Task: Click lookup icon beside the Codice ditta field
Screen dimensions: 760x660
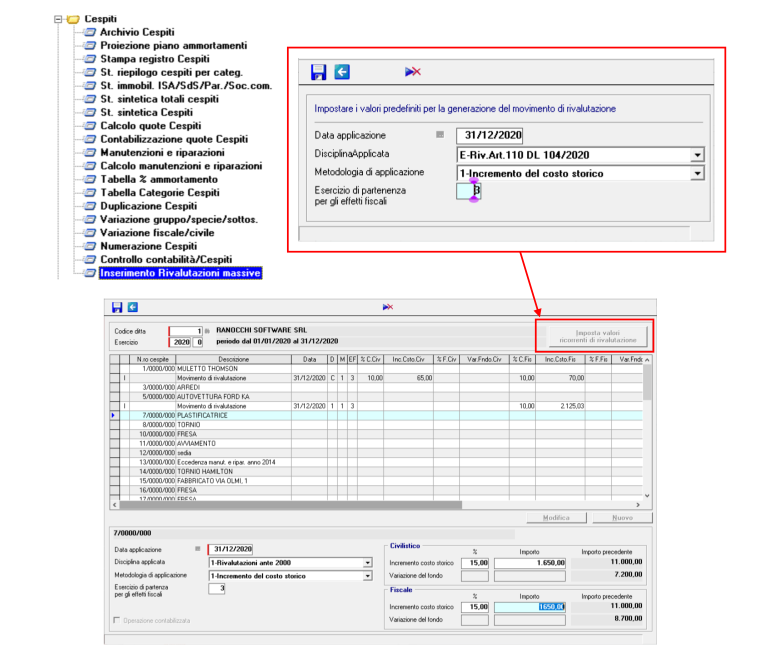Action: click(207, 331)
